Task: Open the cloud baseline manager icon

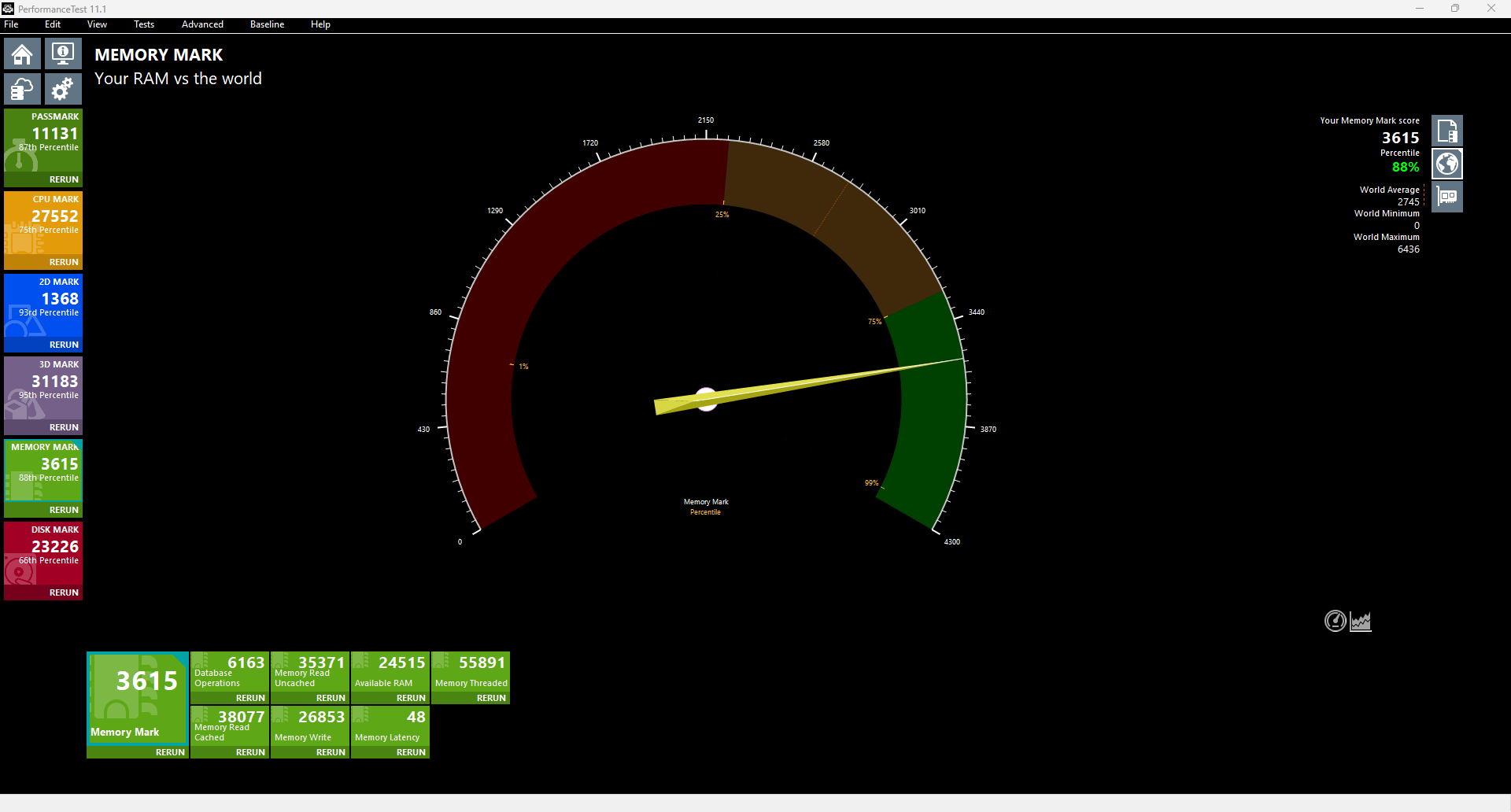Action: point(22,89)
